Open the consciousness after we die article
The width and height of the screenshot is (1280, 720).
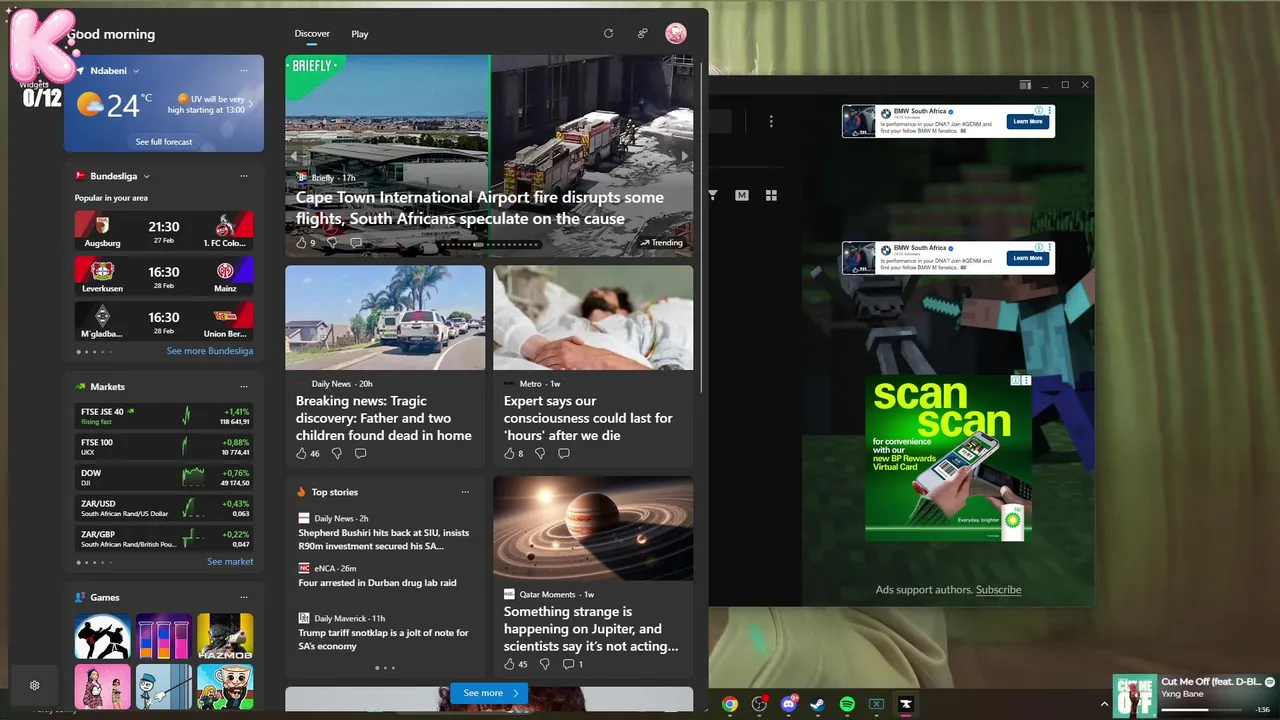(x=588, y=418)
